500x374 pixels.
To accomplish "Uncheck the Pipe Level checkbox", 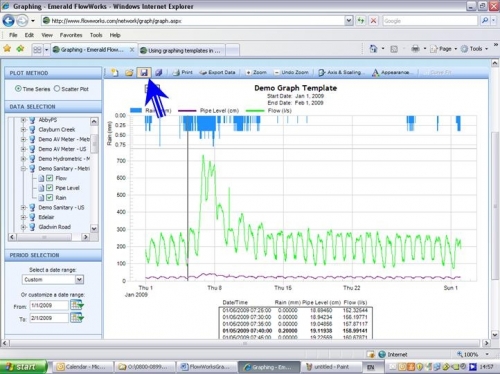I will 49,188.
